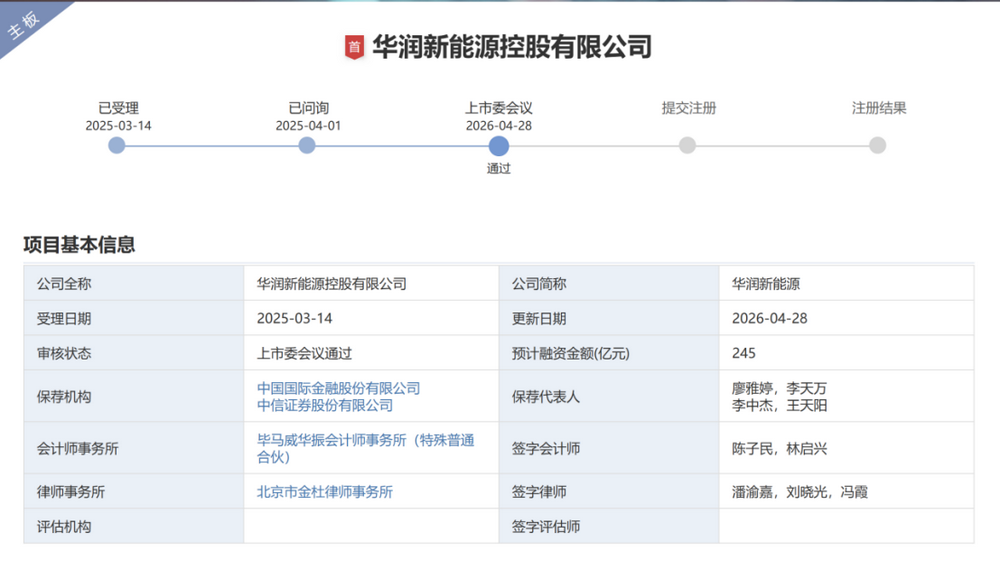Image resolution: width=1000 pixels, height=562 pixels.
Task: Click the 2025-04-01 date under 已问询
Action: (x=307, y=126)
